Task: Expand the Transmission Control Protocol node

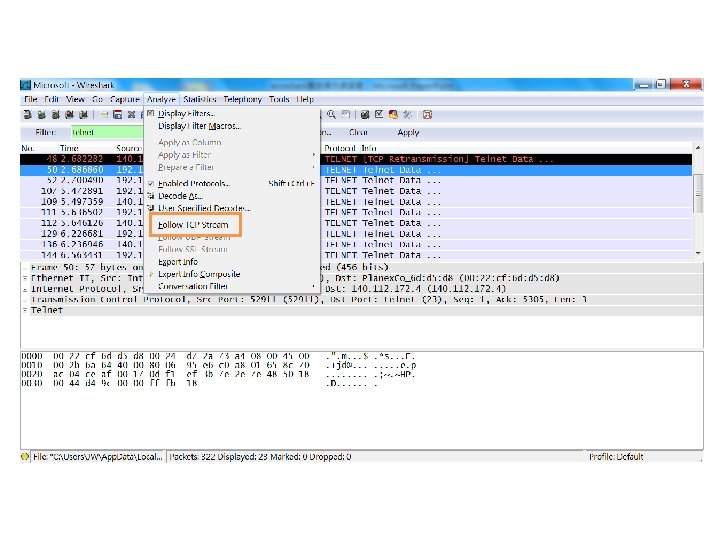Action: (25, 299)
